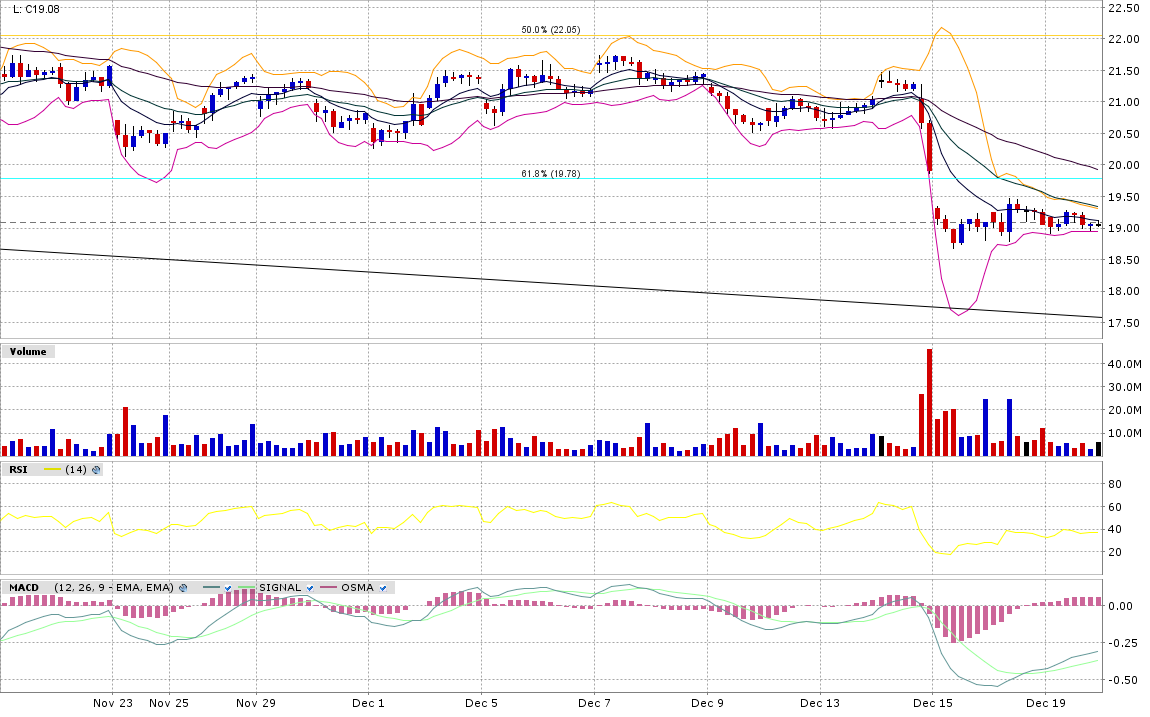Click the 61.8% (19.78) Fibonacci label

click(551, 174)
